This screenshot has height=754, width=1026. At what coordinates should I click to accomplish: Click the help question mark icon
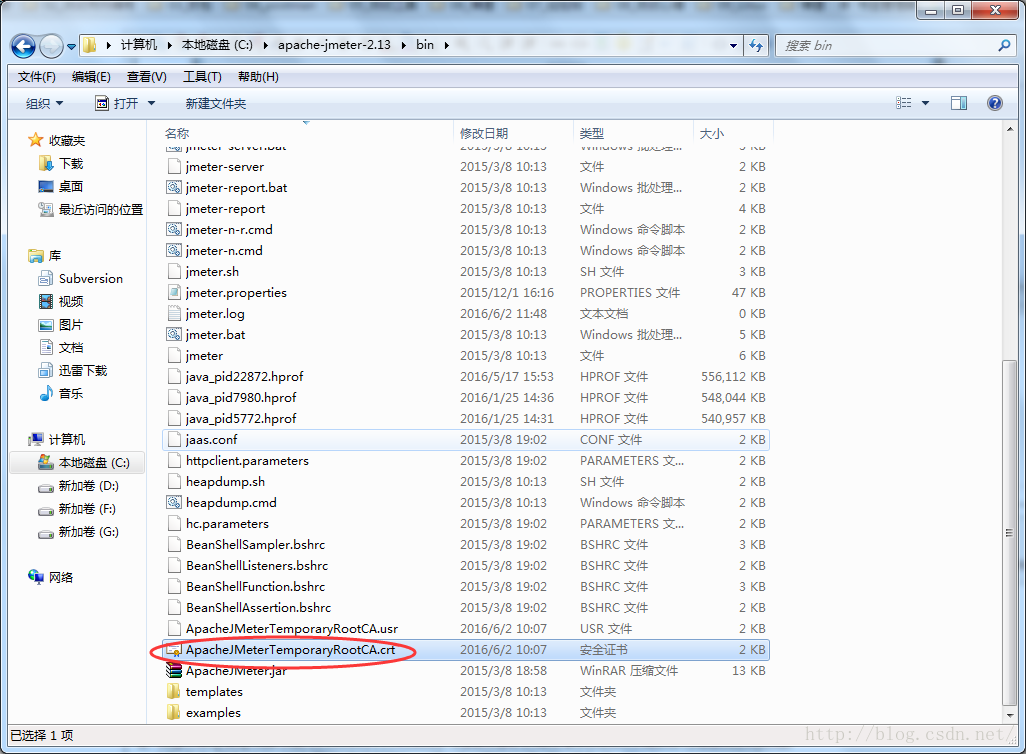[x=995, y=103]
